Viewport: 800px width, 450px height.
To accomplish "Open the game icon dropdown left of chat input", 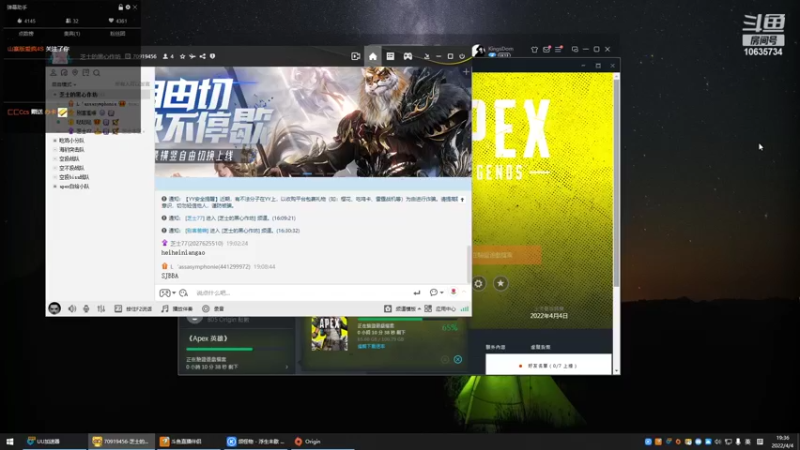I will coord(167,293).
